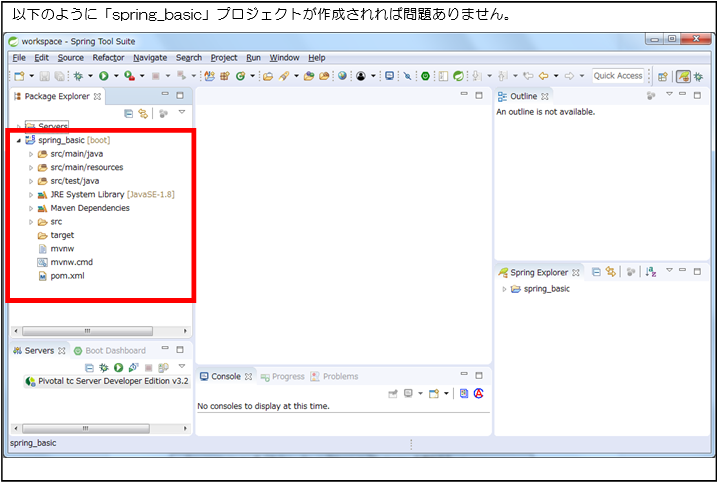
Task: Click the New file wizard toolbar icon
Action: coord(19,76)
